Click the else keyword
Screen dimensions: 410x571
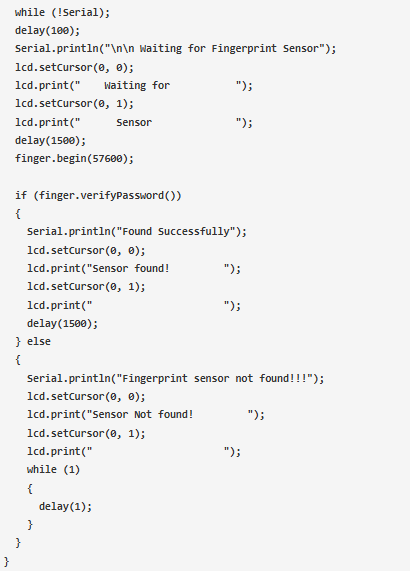coord(39,342)
